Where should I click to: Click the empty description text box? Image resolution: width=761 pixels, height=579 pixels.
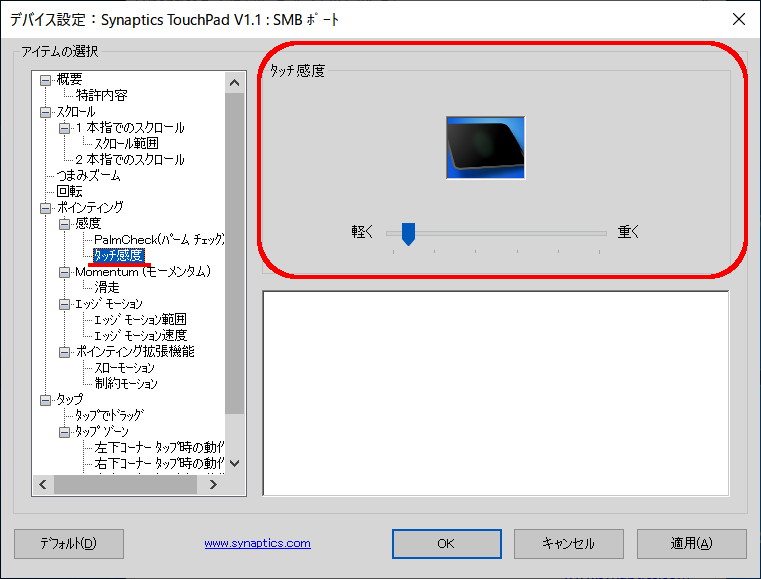click(496, 393)
